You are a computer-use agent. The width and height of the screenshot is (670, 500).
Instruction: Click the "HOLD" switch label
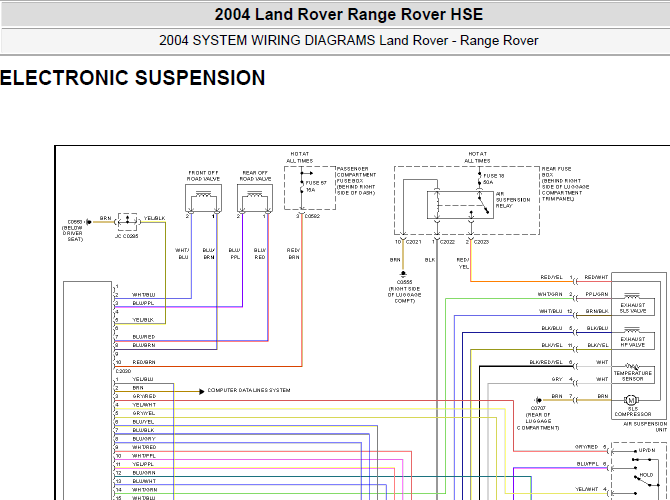pos(646,475)
